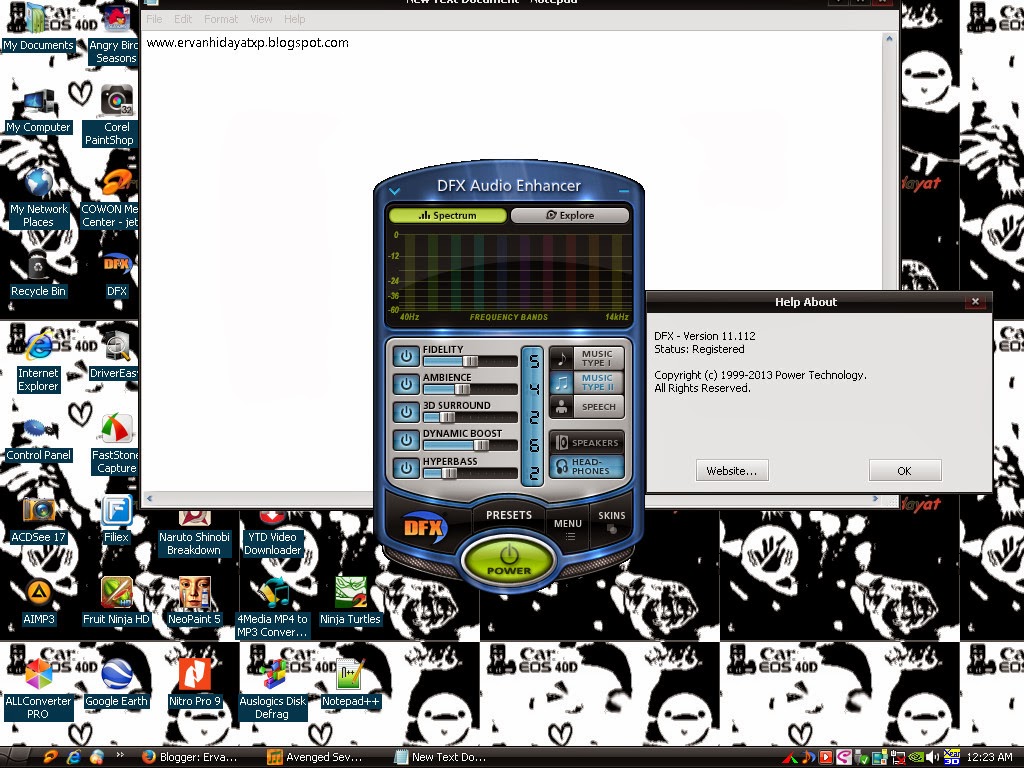Toggle the Dynamic Boost power button

point(406,440)
